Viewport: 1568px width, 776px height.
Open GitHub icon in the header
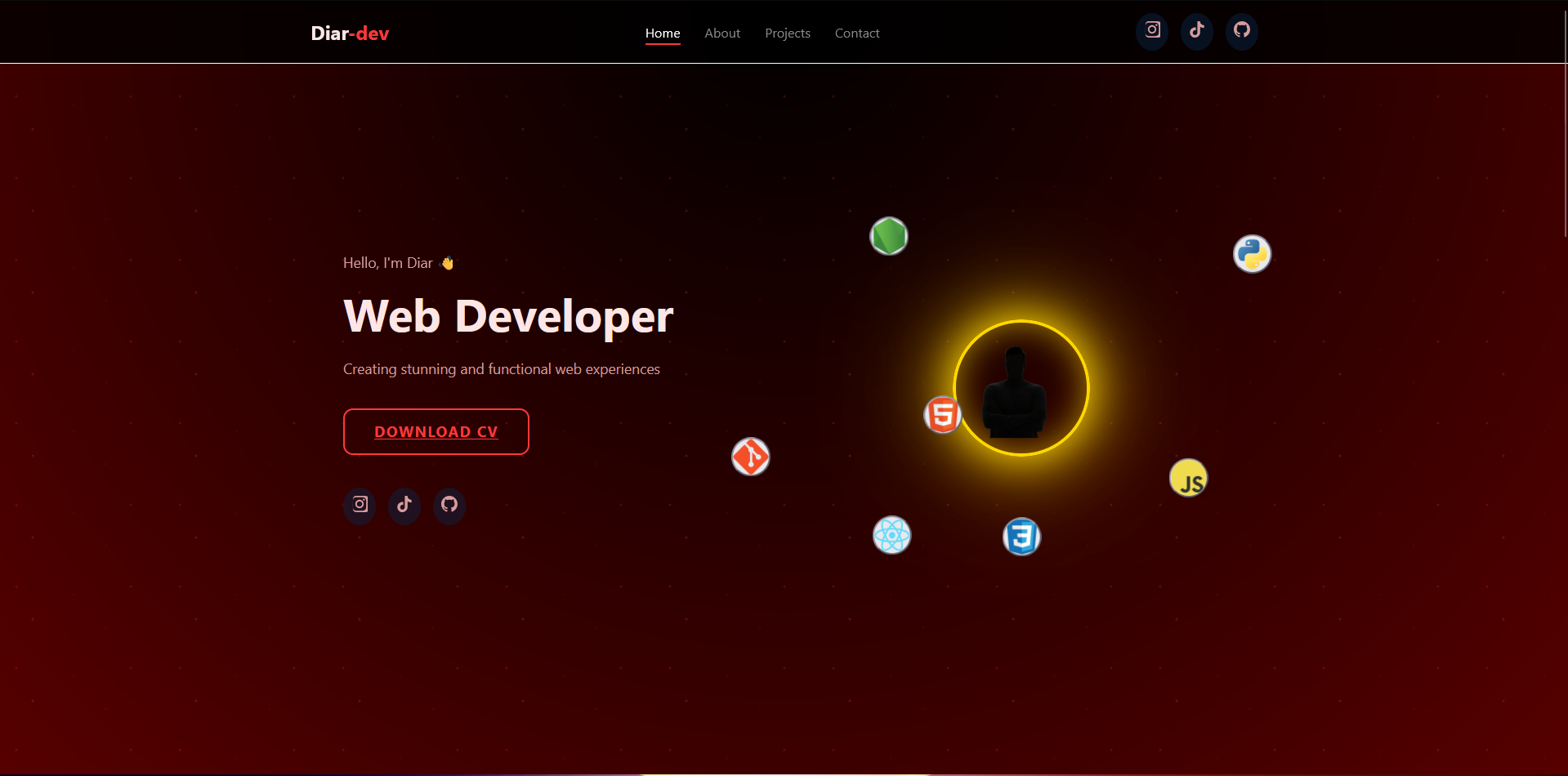coord(1242,31)
